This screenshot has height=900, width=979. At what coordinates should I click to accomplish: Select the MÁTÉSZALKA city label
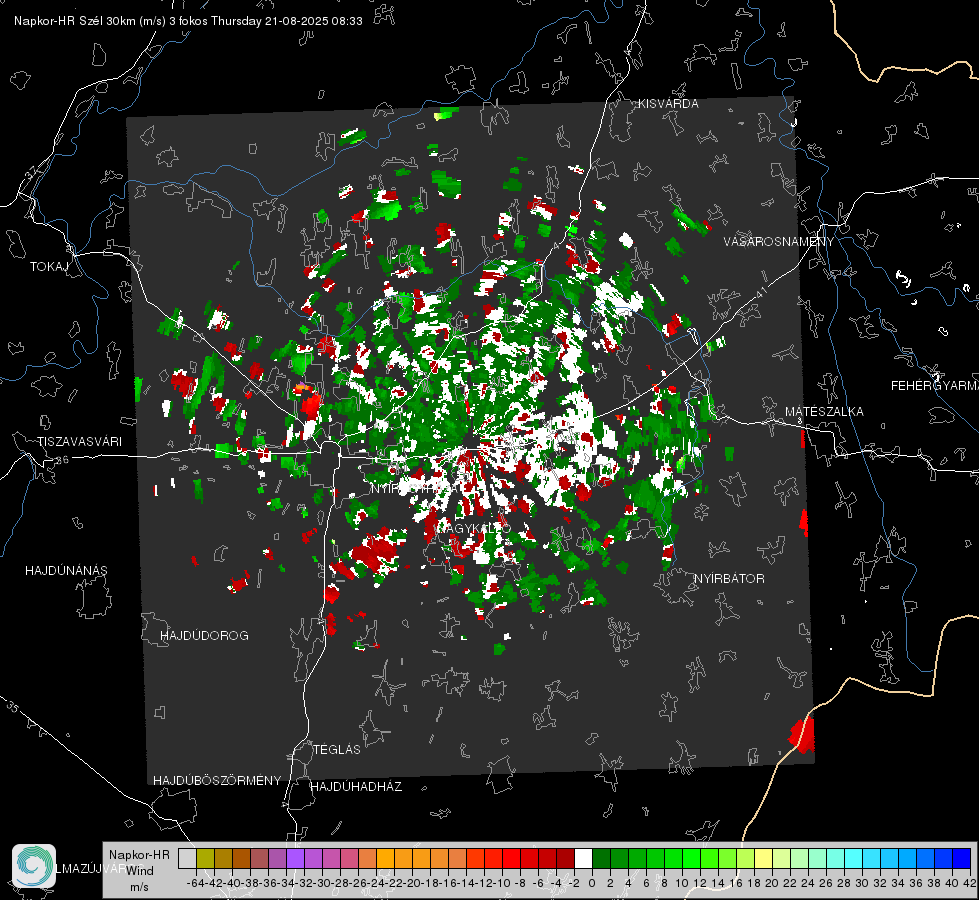point(824,412)
